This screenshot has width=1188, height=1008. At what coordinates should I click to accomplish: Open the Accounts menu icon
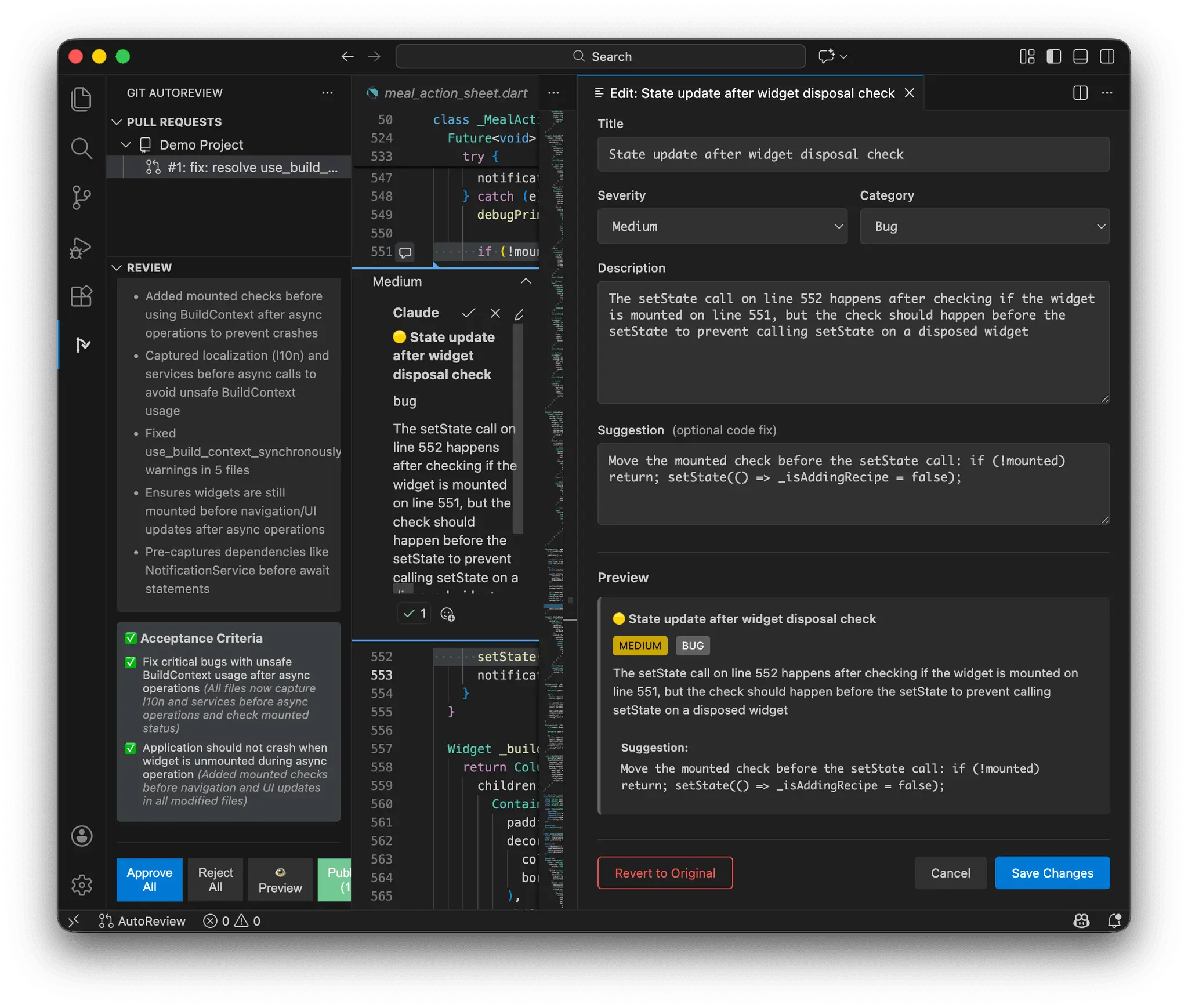point(81,836)
